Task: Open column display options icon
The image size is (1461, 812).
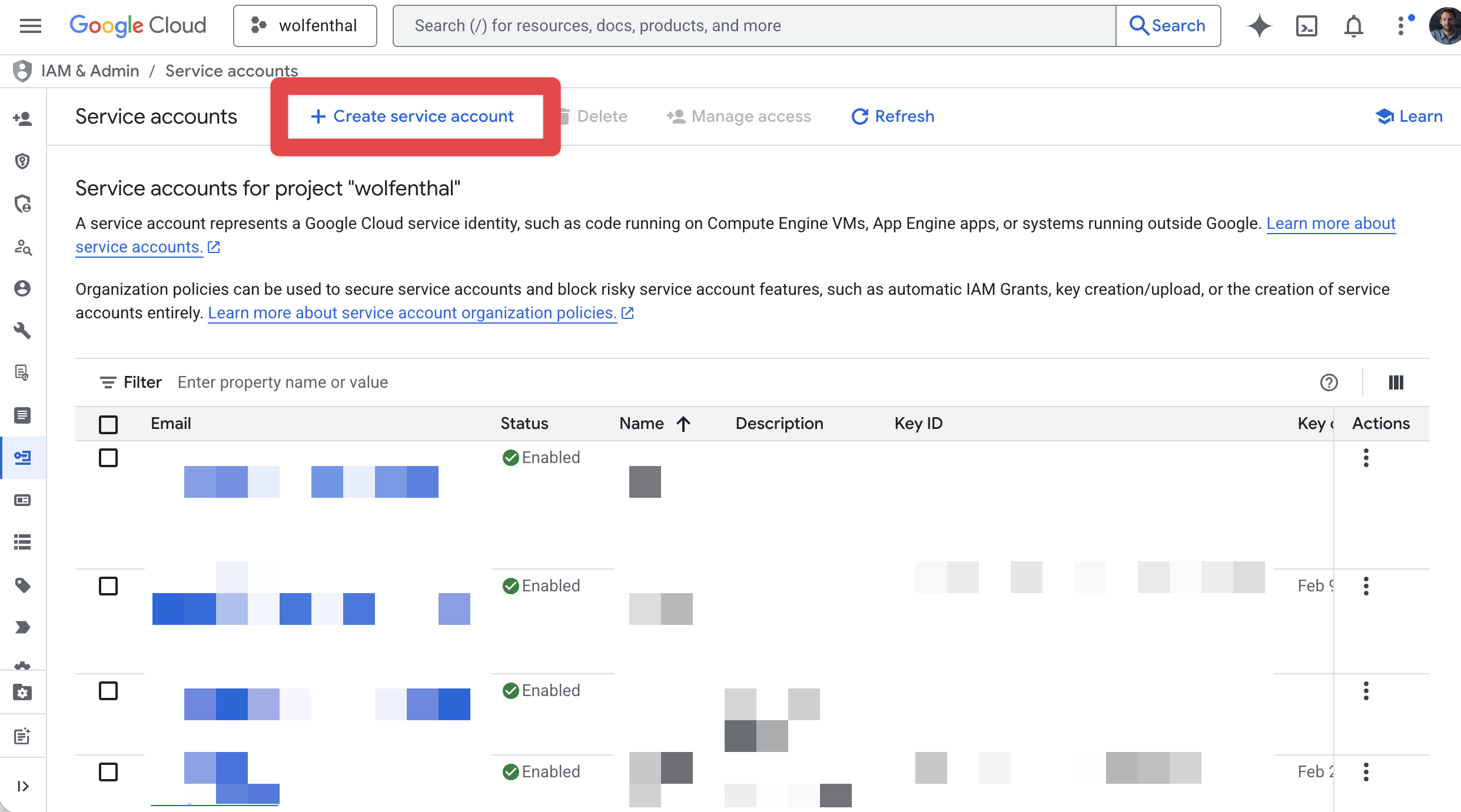Action: pos(1396,382)
